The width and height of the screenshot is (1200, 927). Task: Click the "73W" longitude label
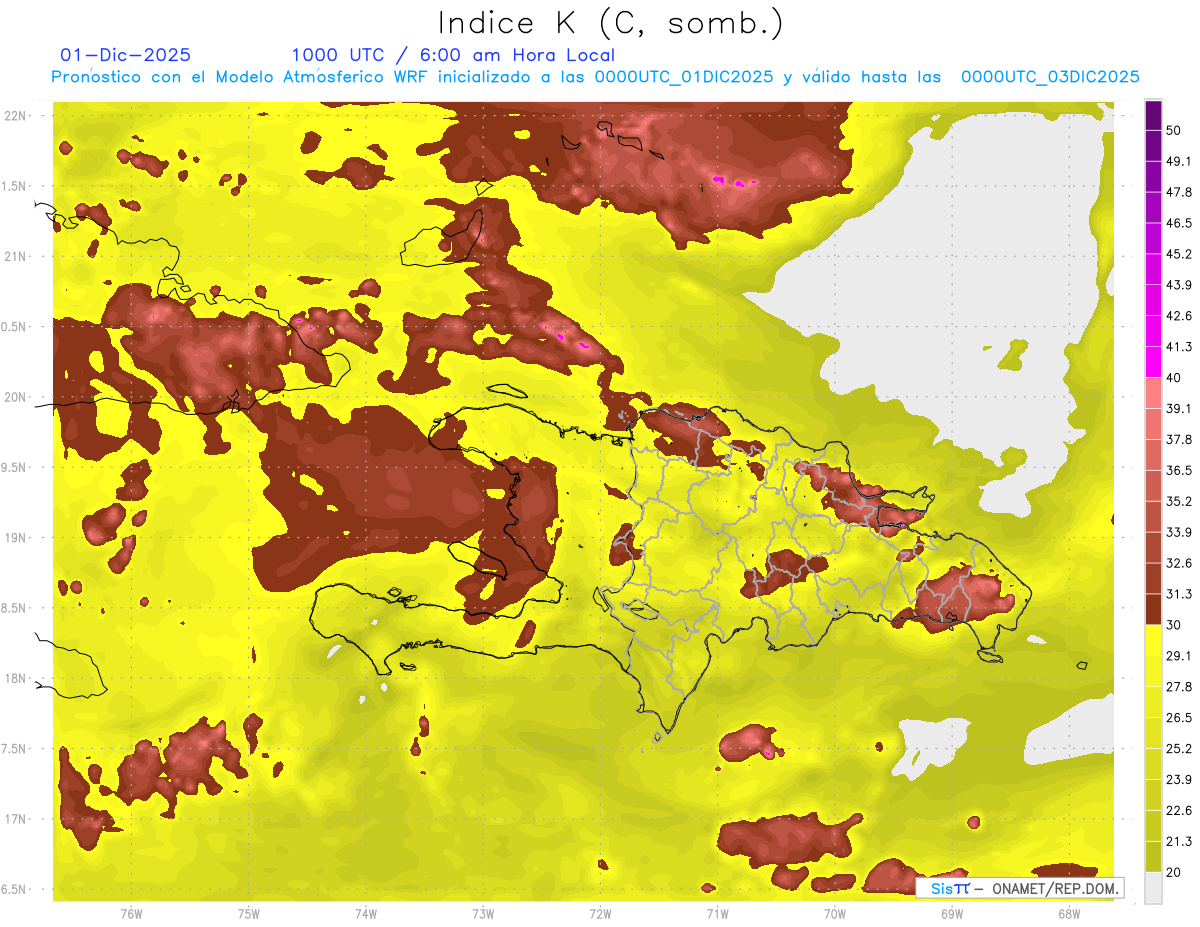click(483, 913)
